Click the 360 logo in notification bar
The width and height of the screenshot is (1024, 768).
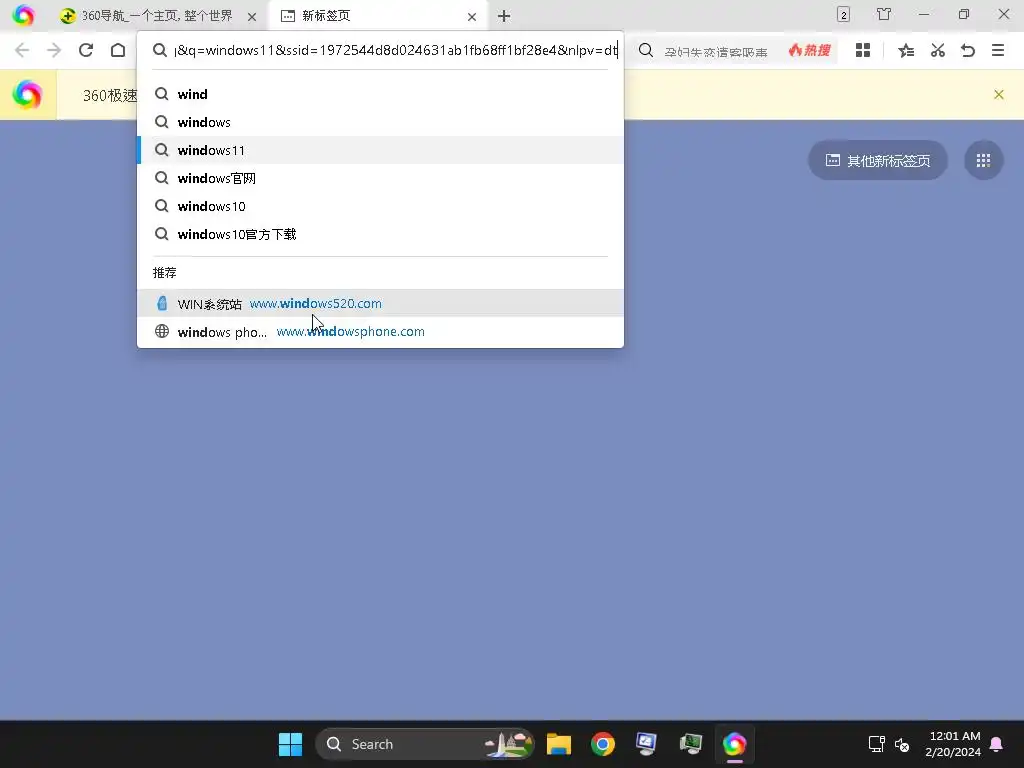[x=27, y=95]
